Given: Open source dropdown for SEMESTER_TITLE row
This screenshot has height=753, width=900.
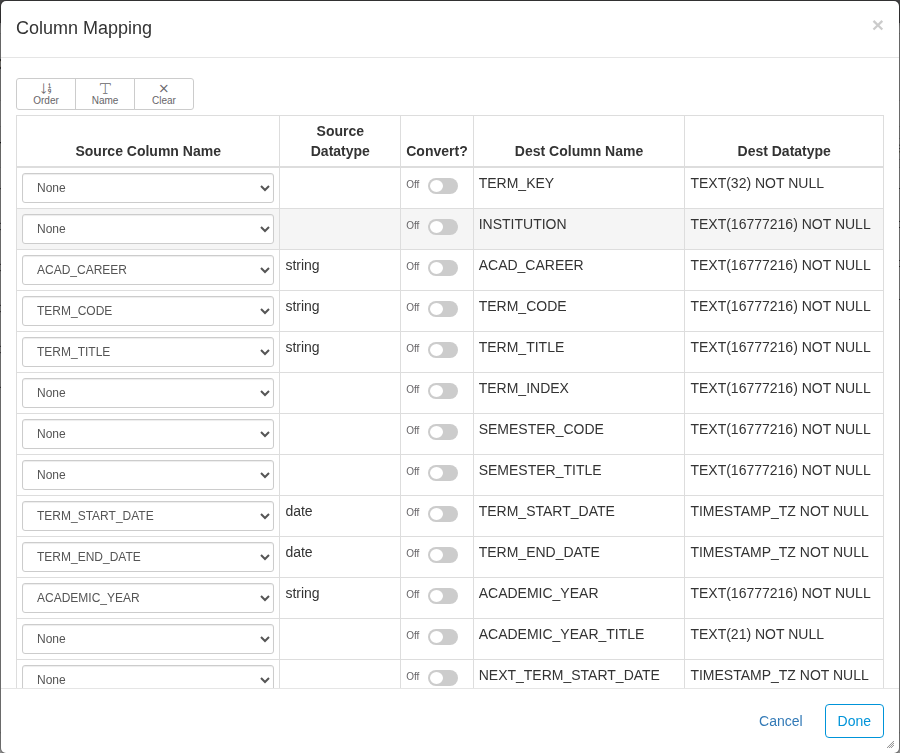Looking at the screenshot, I should click(x=148, y=475).
